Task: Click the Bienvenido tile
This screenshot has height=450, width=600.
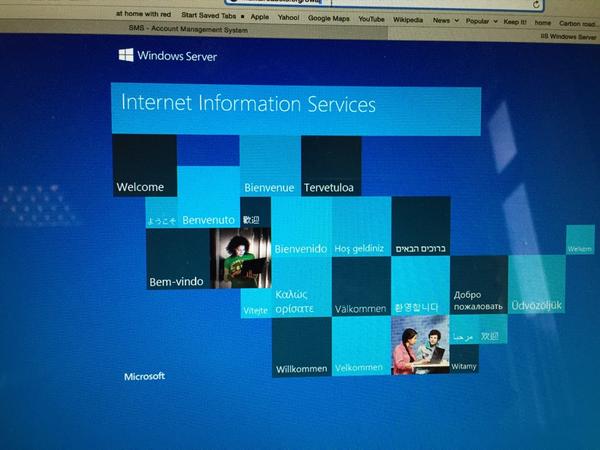Action: (x=301, y=226)
